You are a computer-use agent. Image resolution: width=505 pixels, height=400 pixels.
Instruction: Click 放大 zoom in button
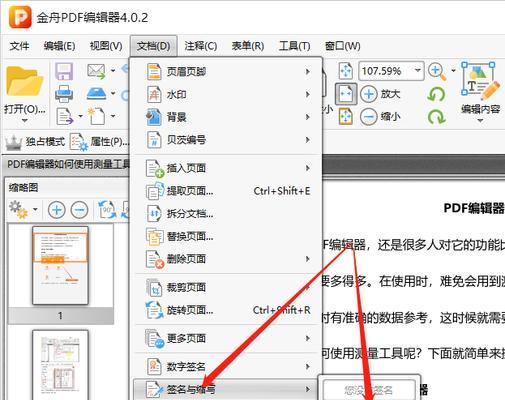380,94
